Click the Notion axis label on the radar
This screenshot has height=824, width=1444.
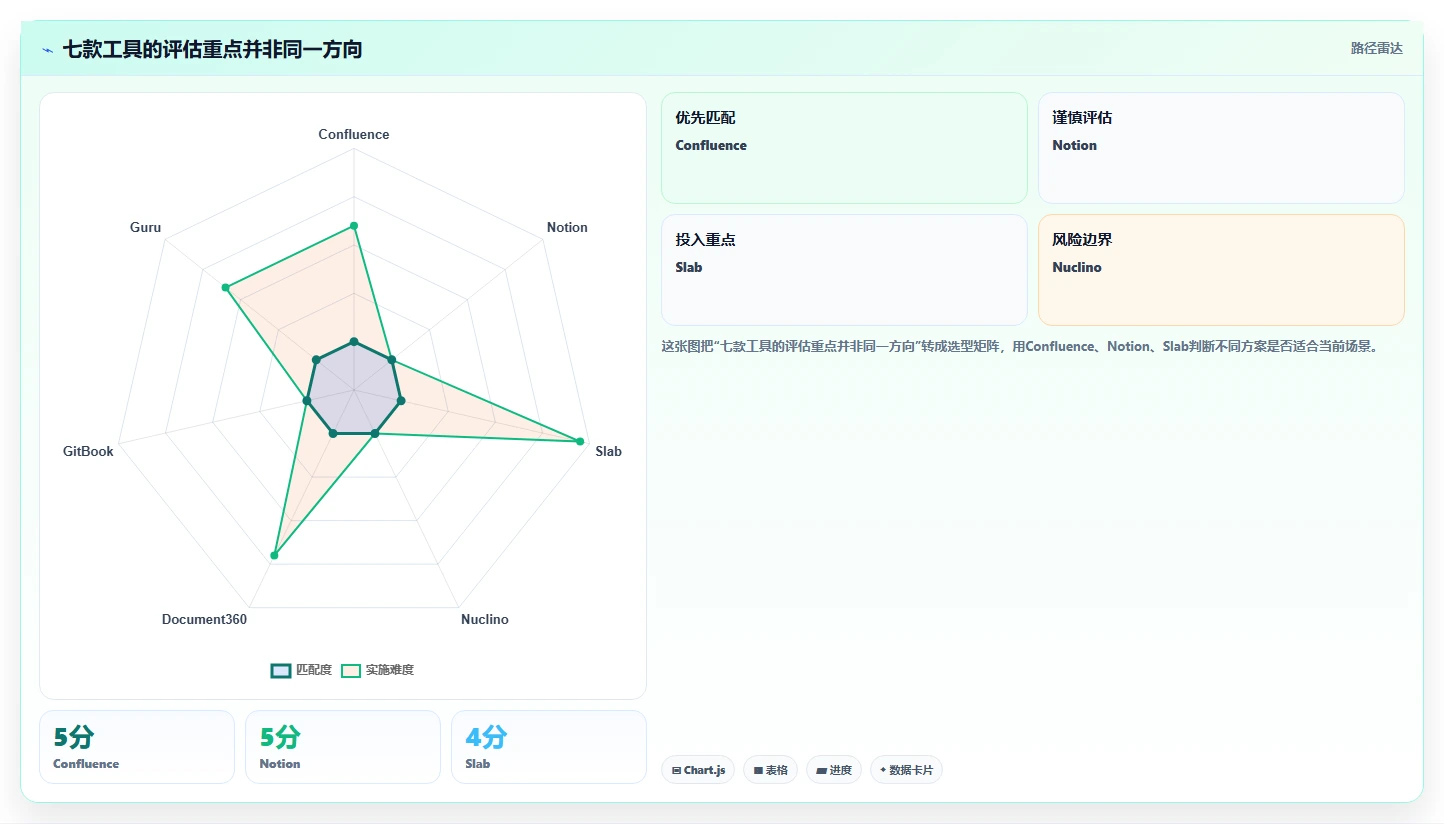pyautogui.click(x=567, y=227)
